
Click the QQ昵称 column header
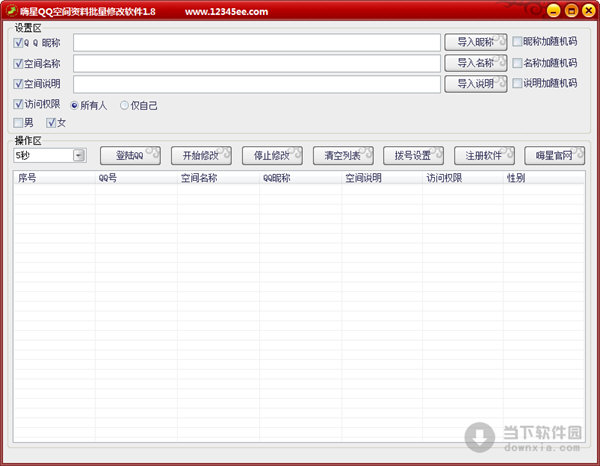pyautogui.click(x=300, y=178)
